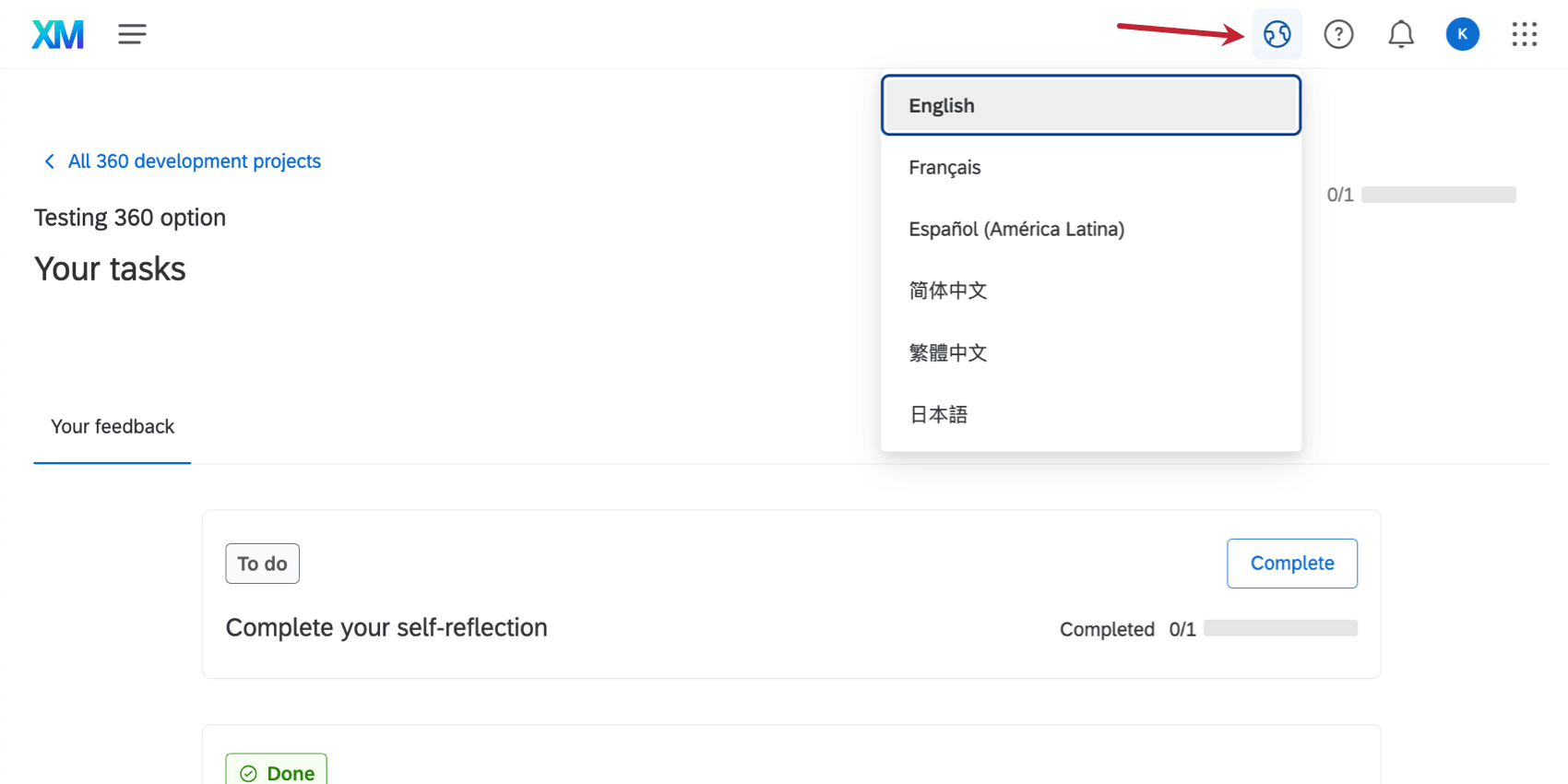Open the help question mark icon
This screenshot has width=1568, height=784.
(1338, 35)
